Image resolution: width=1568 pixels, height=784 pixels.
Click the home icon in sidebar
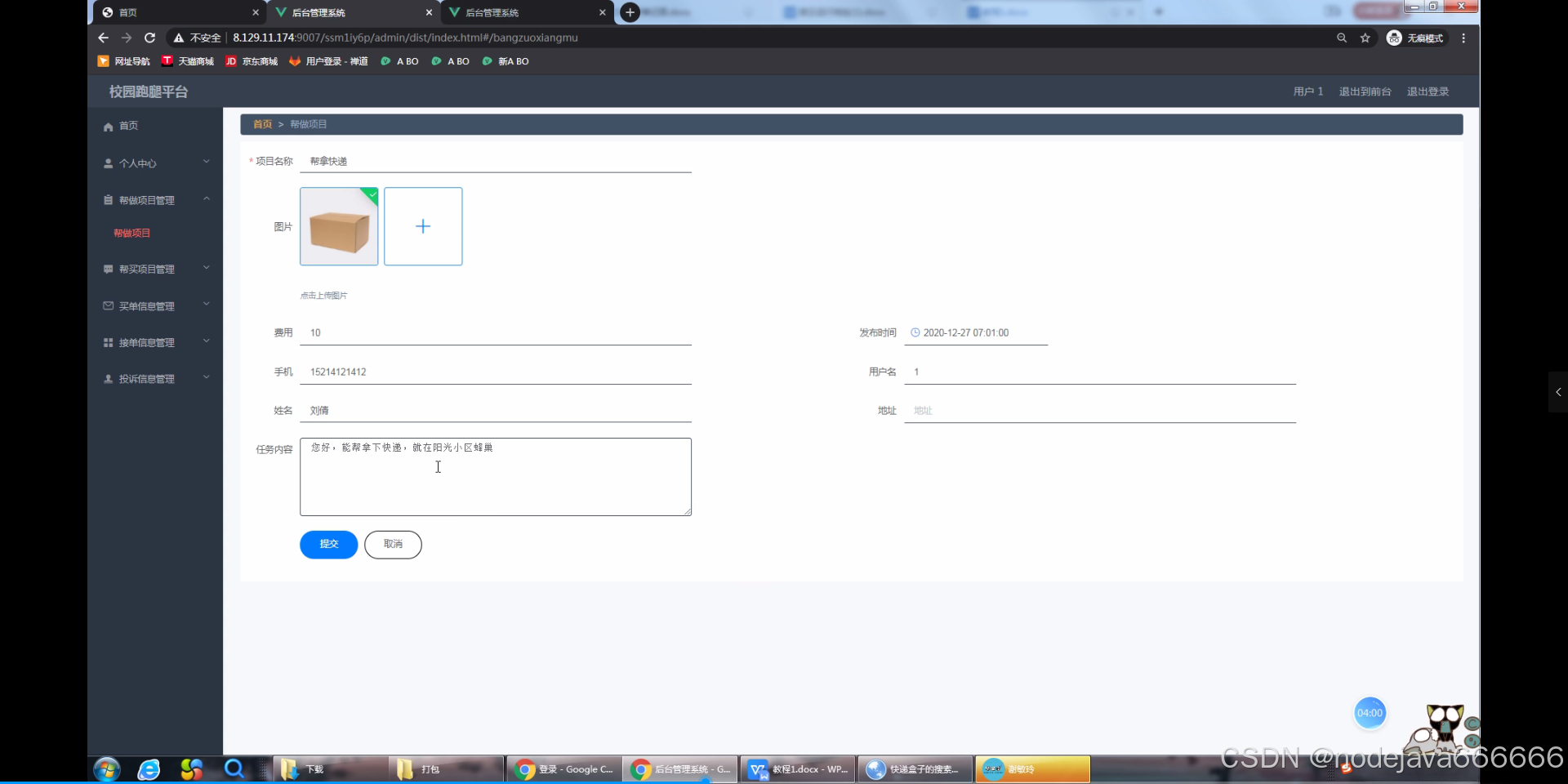(x=108, y=127)
